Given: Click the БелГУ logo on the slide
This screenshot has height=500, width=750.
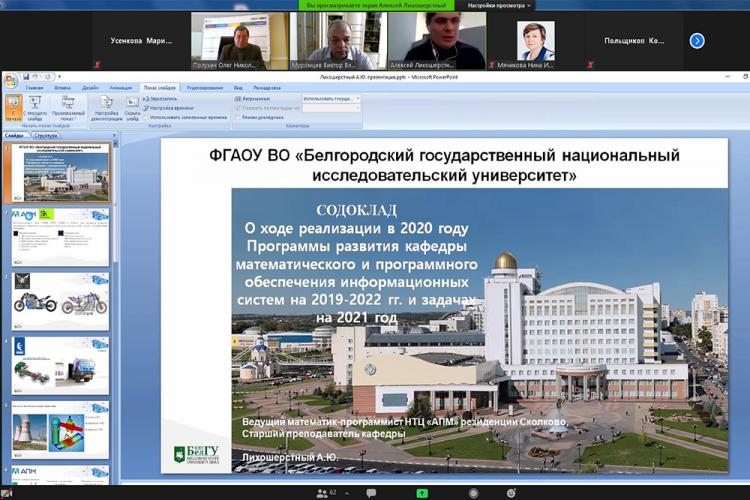Looking at the screenshot, I should click(x=197, y=455).
